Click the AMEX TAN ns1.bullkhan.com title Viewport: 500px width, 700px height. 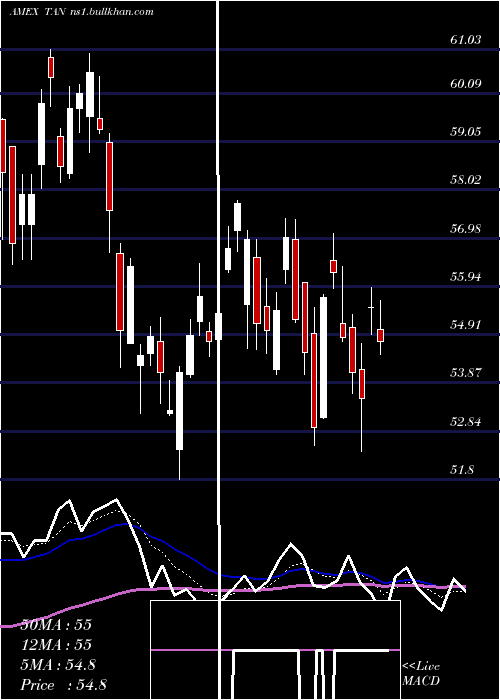click(82, 12)
